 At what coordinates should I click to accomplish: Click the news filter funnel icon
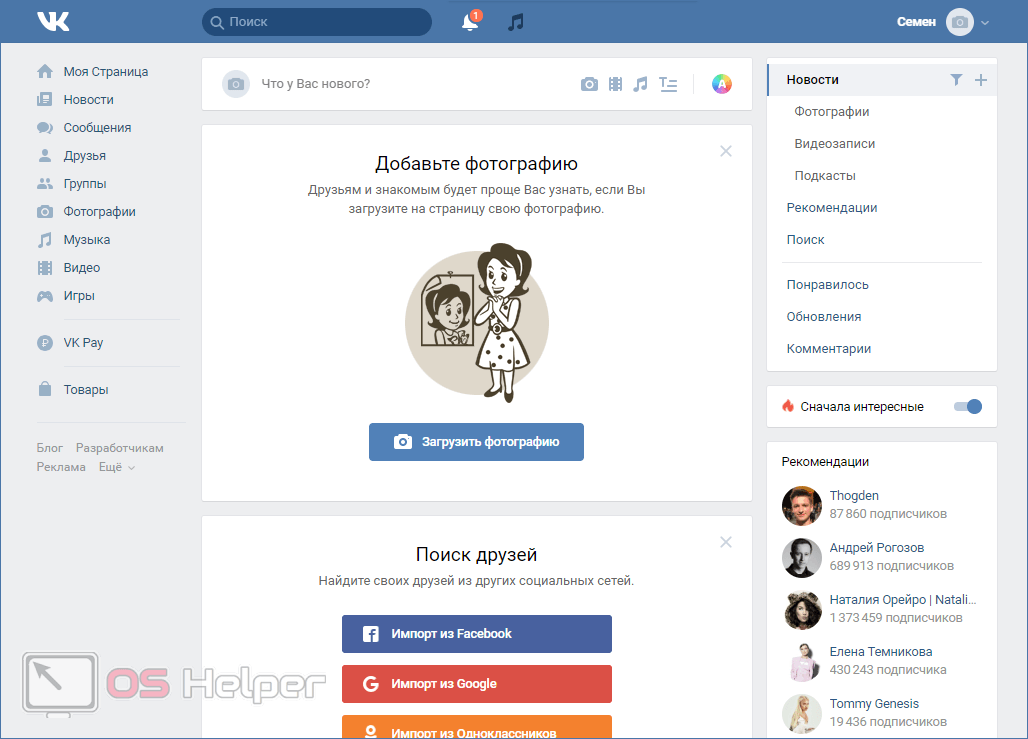point(956,80)
